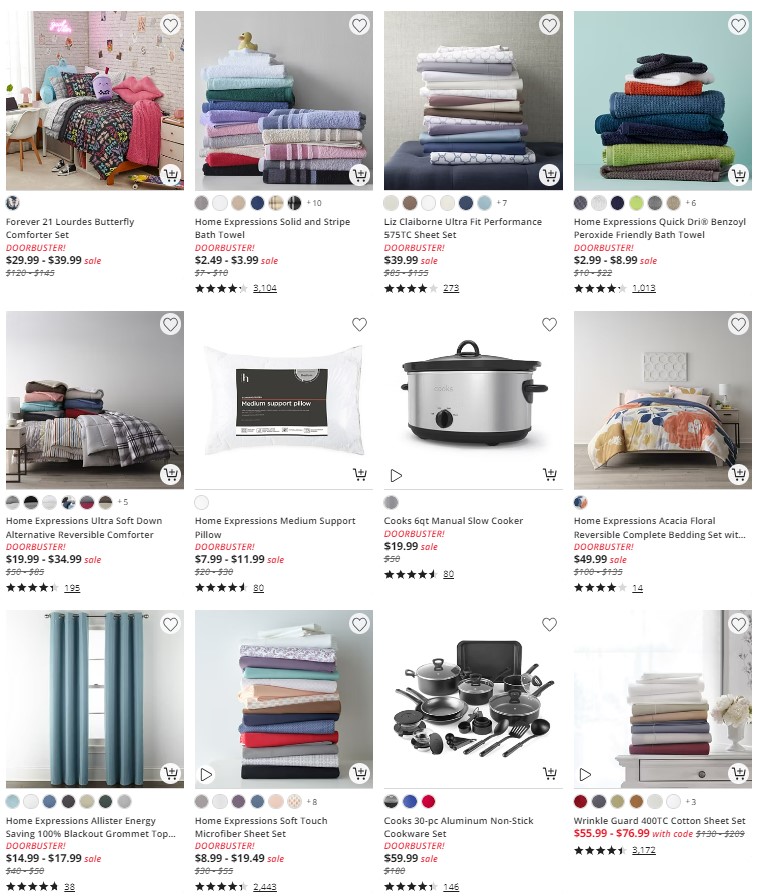The width and height of the screenshot is (774, 896).
Task: Choose the lime green Quick Dri towel swatch
Action: click(636, 203)
